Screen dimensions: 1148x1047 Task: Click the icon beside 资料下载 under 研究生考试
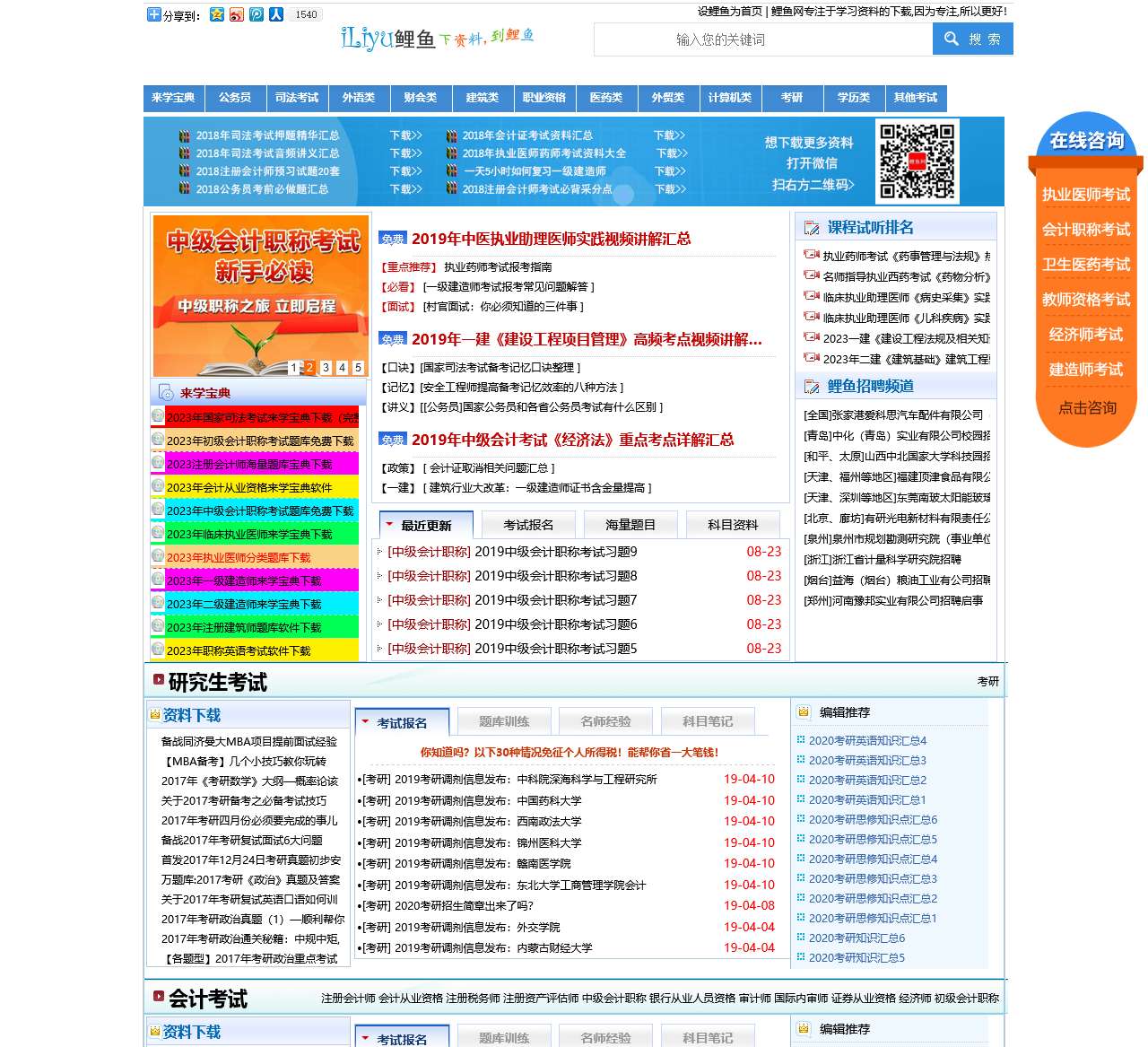click(155, 715)
